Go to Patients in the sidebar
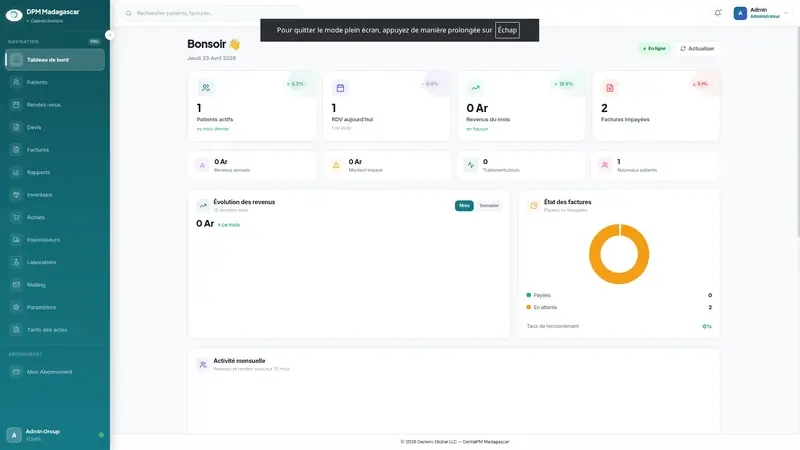This screenshot has width=800, height=450. (55, 82)
